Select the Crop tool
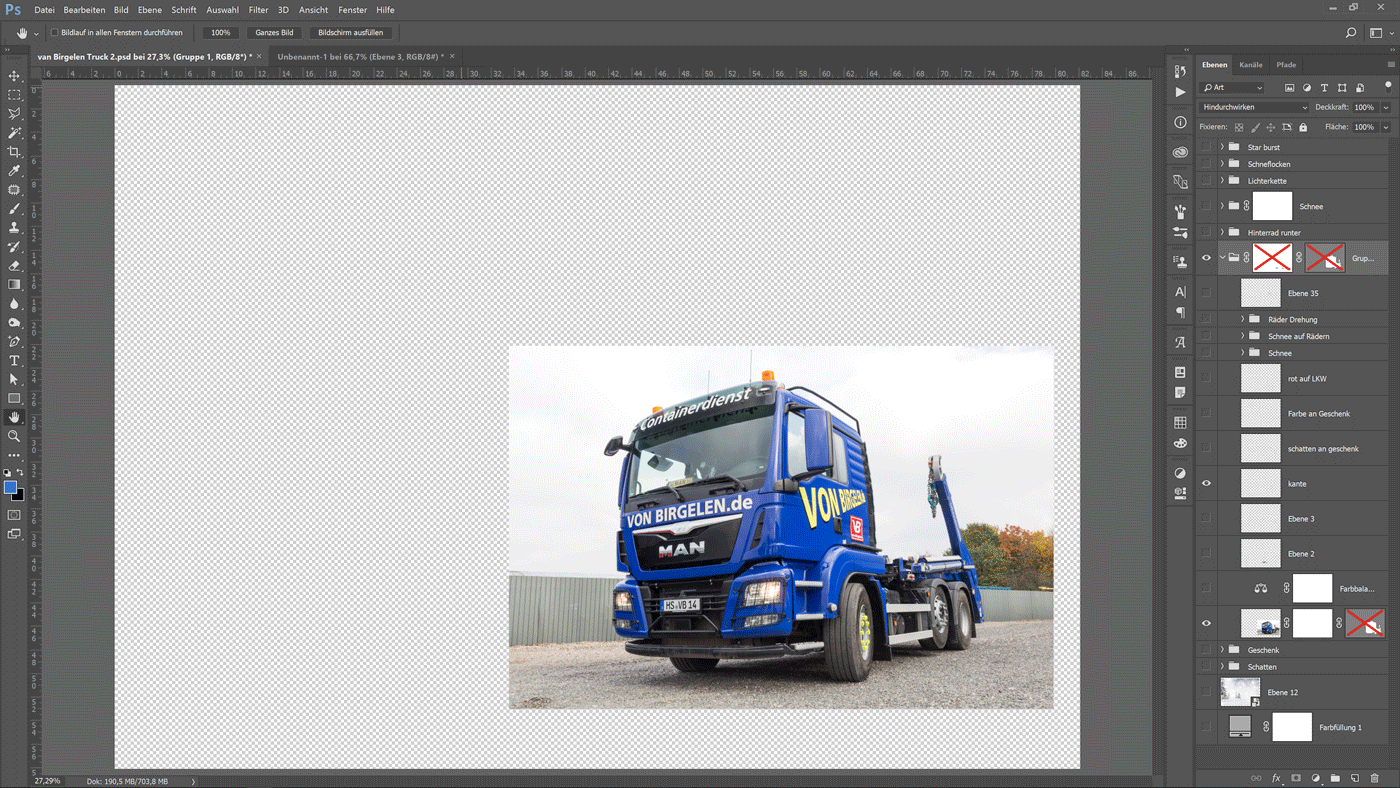The height and width of the screenshot is (788, 1400). [14, 152]
